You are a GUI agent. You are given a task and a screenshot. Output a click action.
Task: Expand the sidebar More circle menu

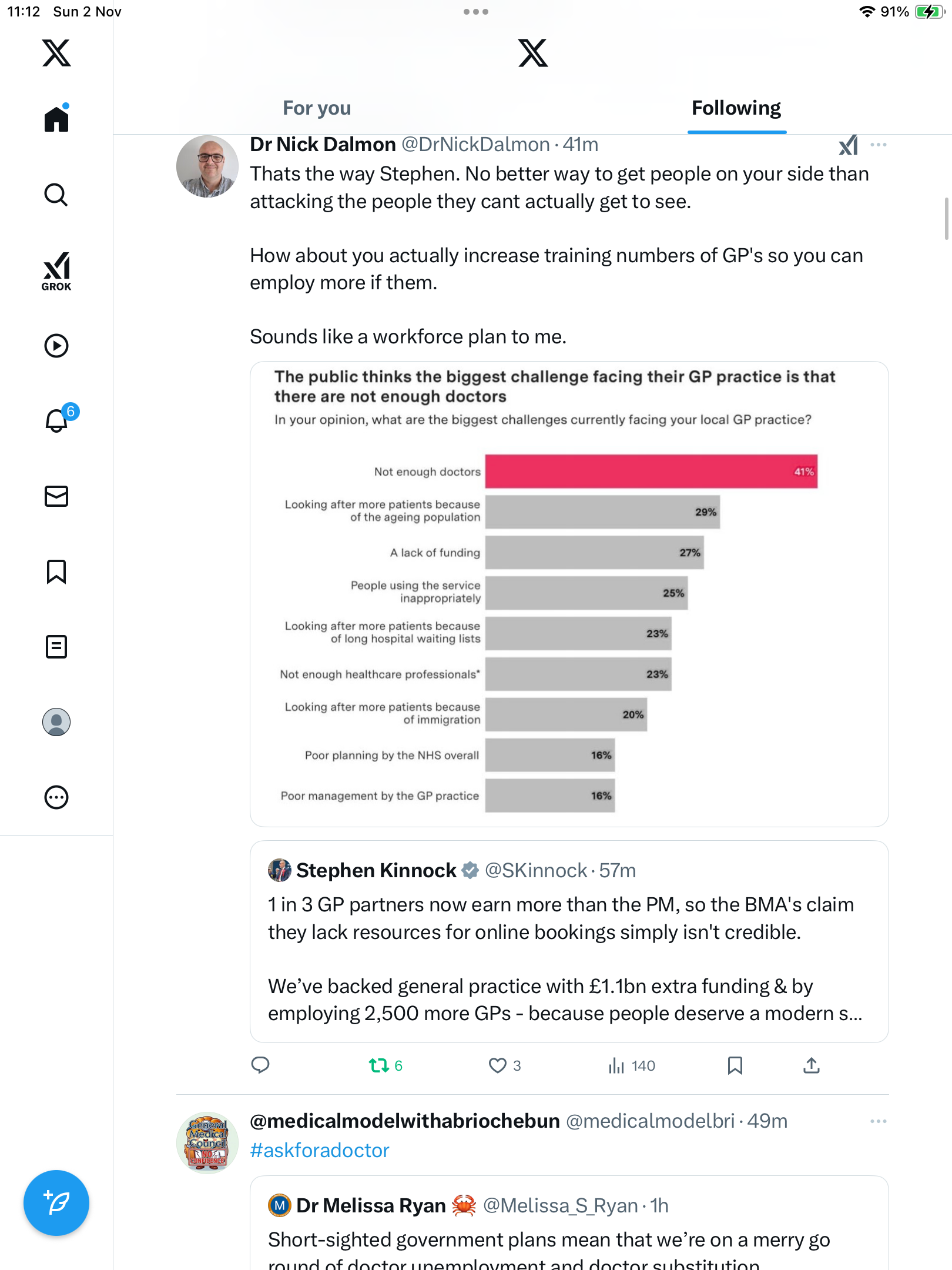(x=56, y=797)
